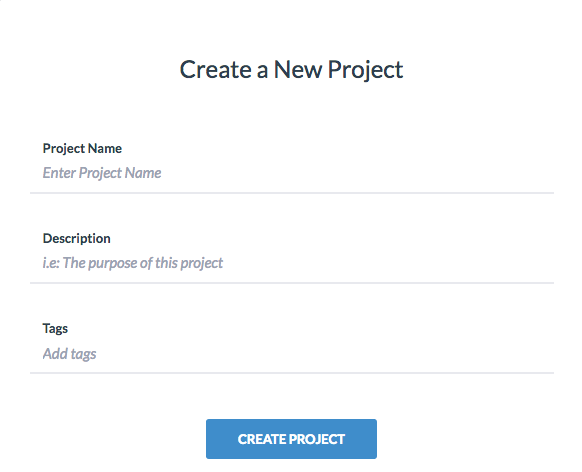Click the 'Add tags' placeholder text

click(x=69, y=354)
